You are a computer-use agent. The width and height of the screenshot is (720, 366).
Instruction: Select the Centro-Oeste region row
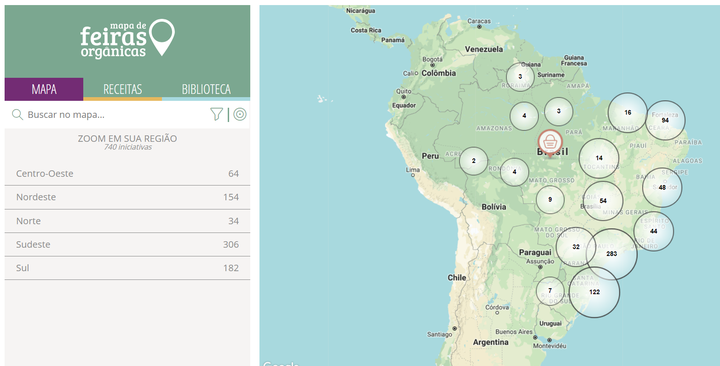point(127,174)
